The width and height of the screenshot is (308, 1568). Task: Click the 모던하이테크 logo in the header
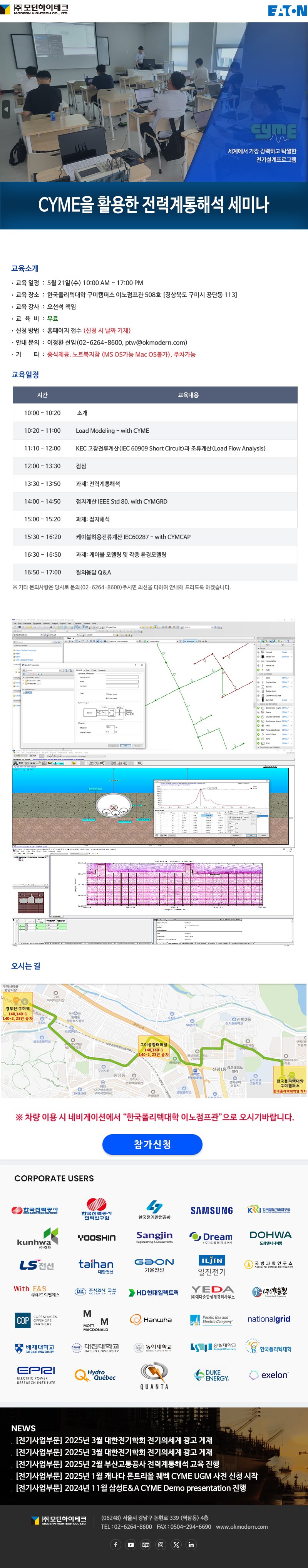coord(35,9)
